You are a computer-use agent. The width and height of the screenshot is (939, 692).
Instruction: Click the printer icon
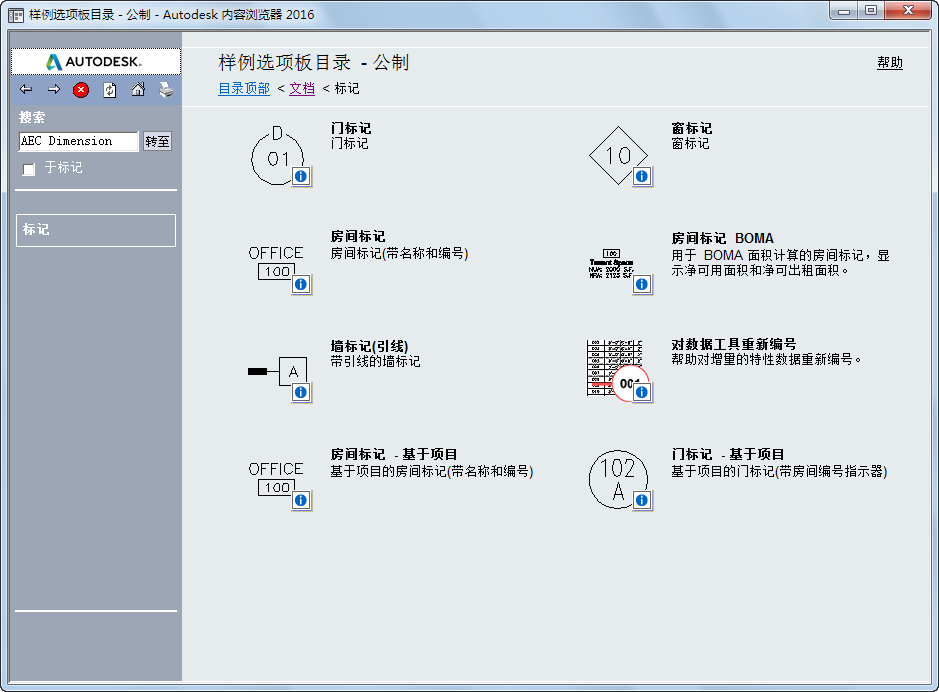coord(166,90)
